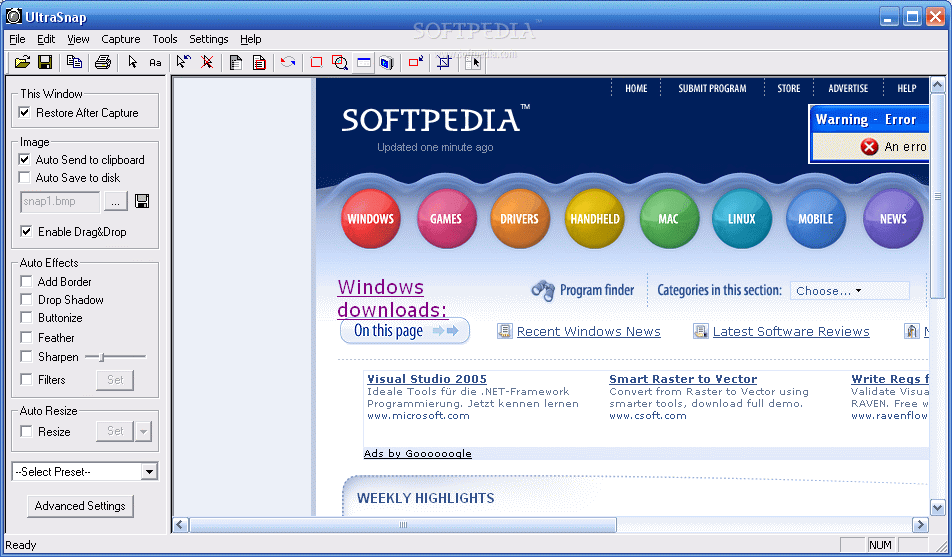Check the Add Border effect
952x557 pixels.
pyautogui.click(x=26, y=281)
